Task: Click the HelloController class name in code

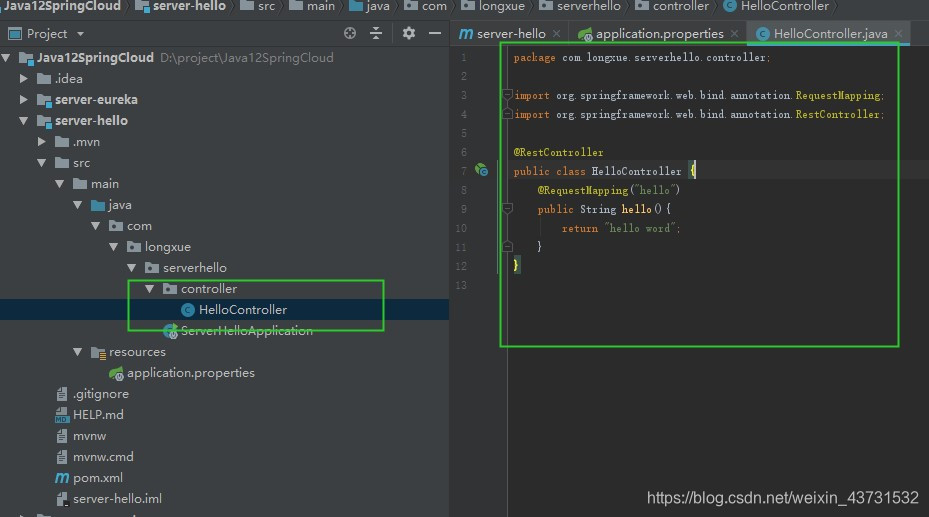Action: coord(636,171)
